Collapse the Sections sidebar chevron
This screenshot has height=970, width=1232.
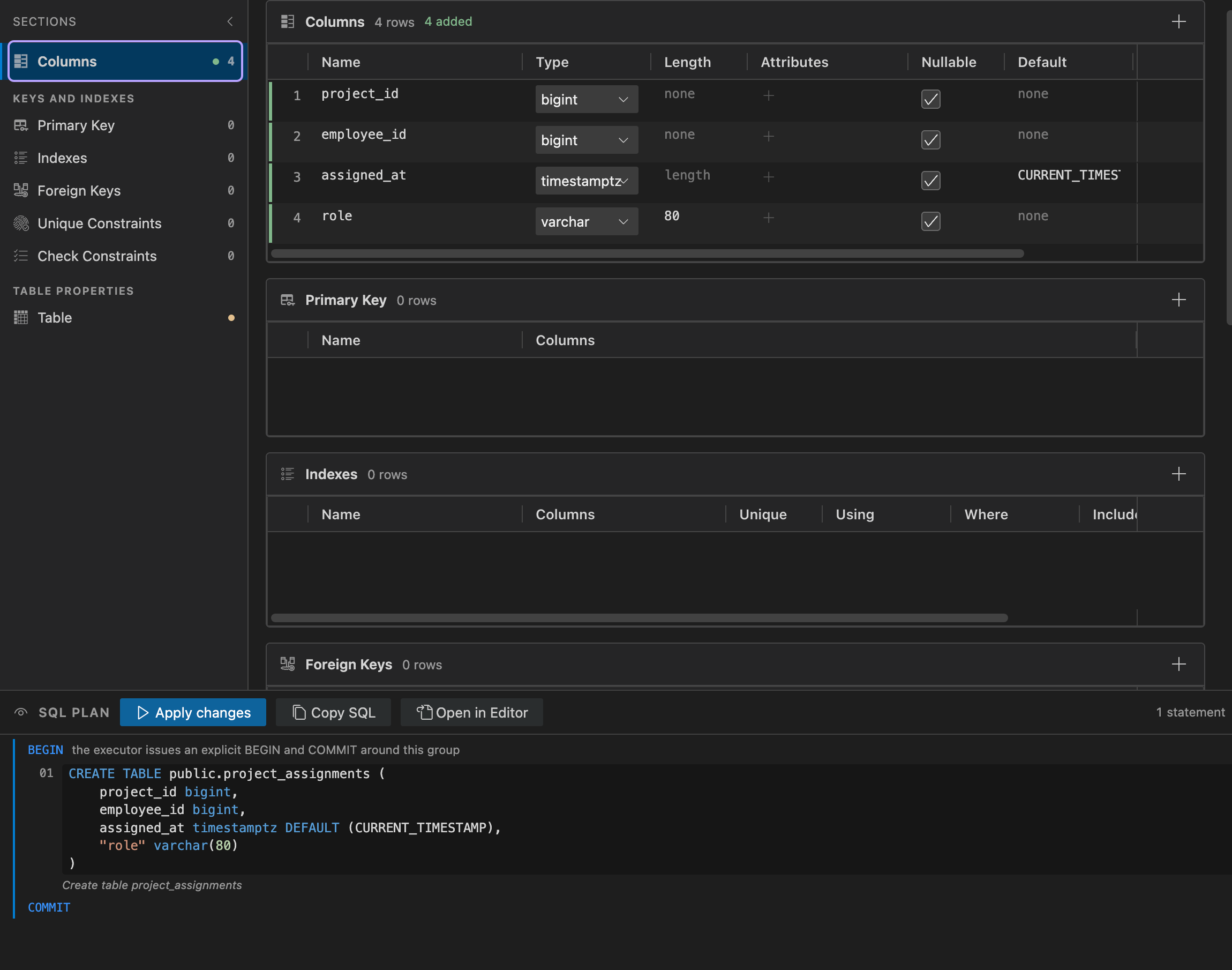[x=230, y=21]
